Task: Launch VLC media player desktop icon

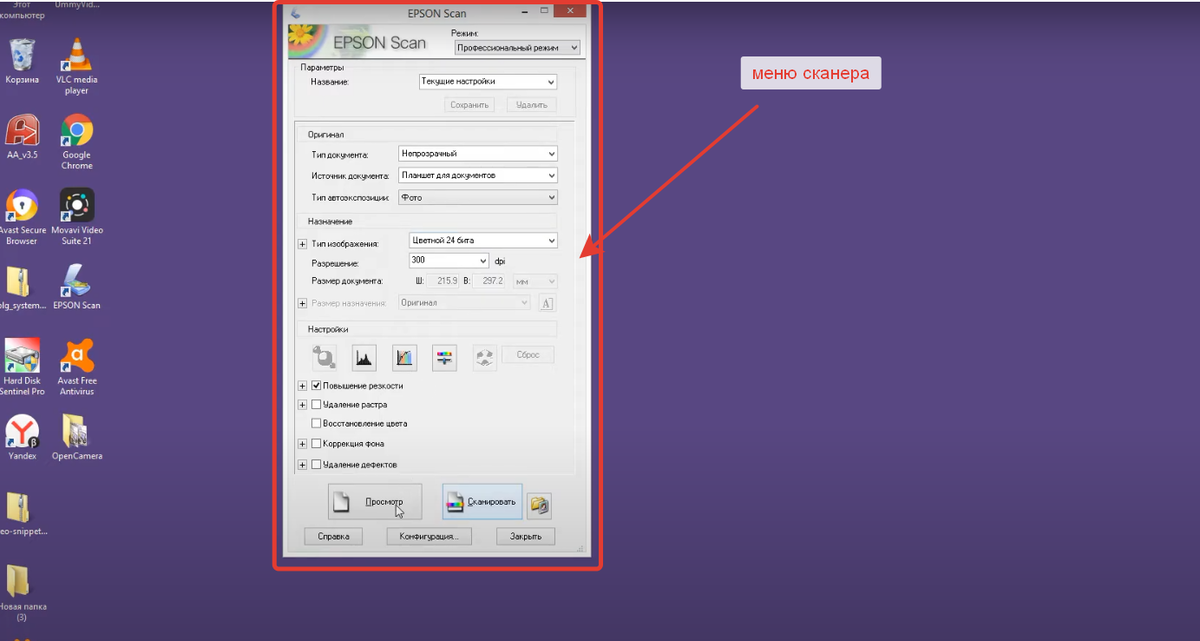Action: coord(77,67)
